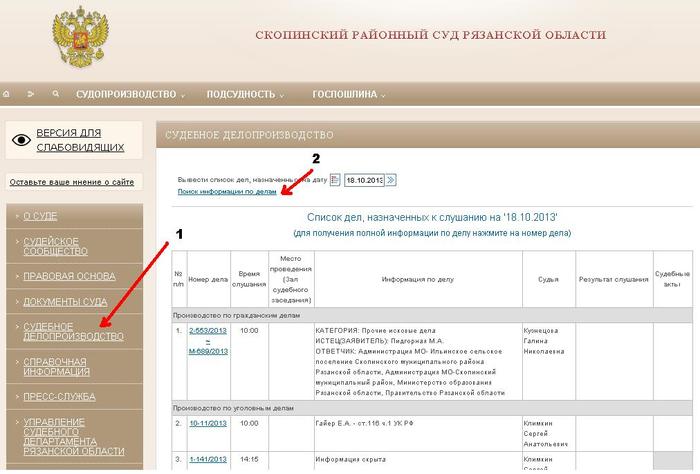Open case 1-141/2013 link
The height and width of the screenshot is (474, 700).
(208, 459)
